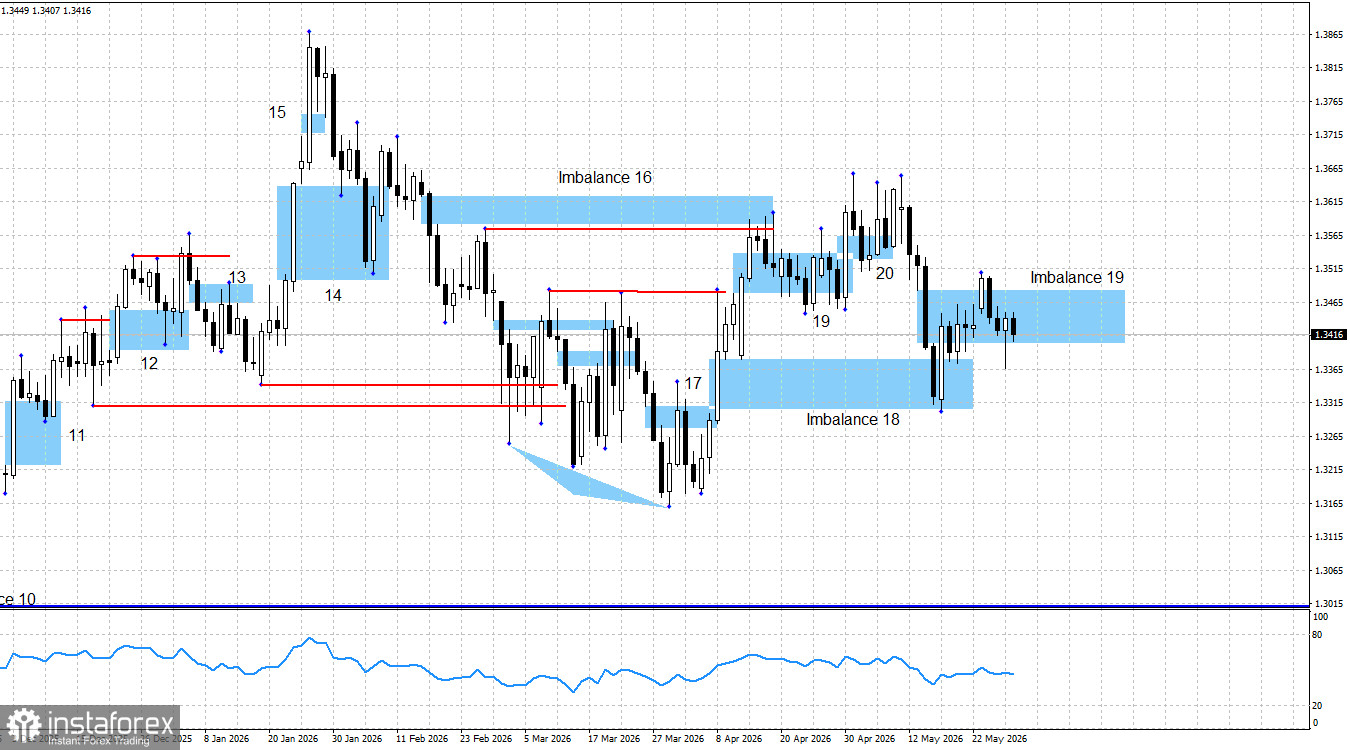1350x750 pixels.
Task: Select the Imbalance 18 text label
Action: coord(853,420)
